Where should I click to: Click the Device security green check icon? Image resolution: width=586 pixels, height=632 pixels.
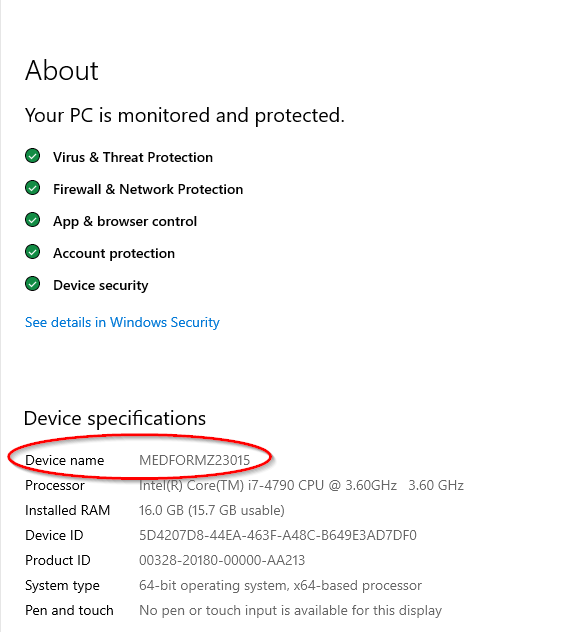32,284
